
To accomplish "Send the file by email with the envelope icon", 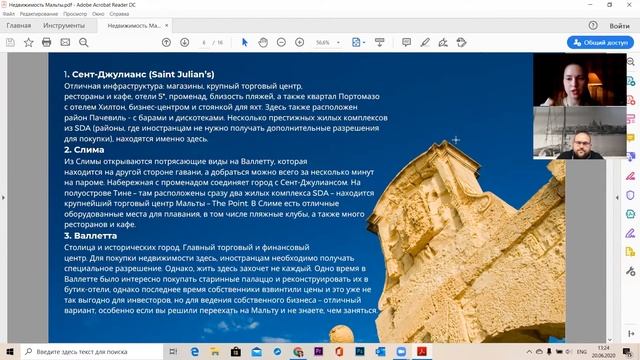I will pos(65,42).
